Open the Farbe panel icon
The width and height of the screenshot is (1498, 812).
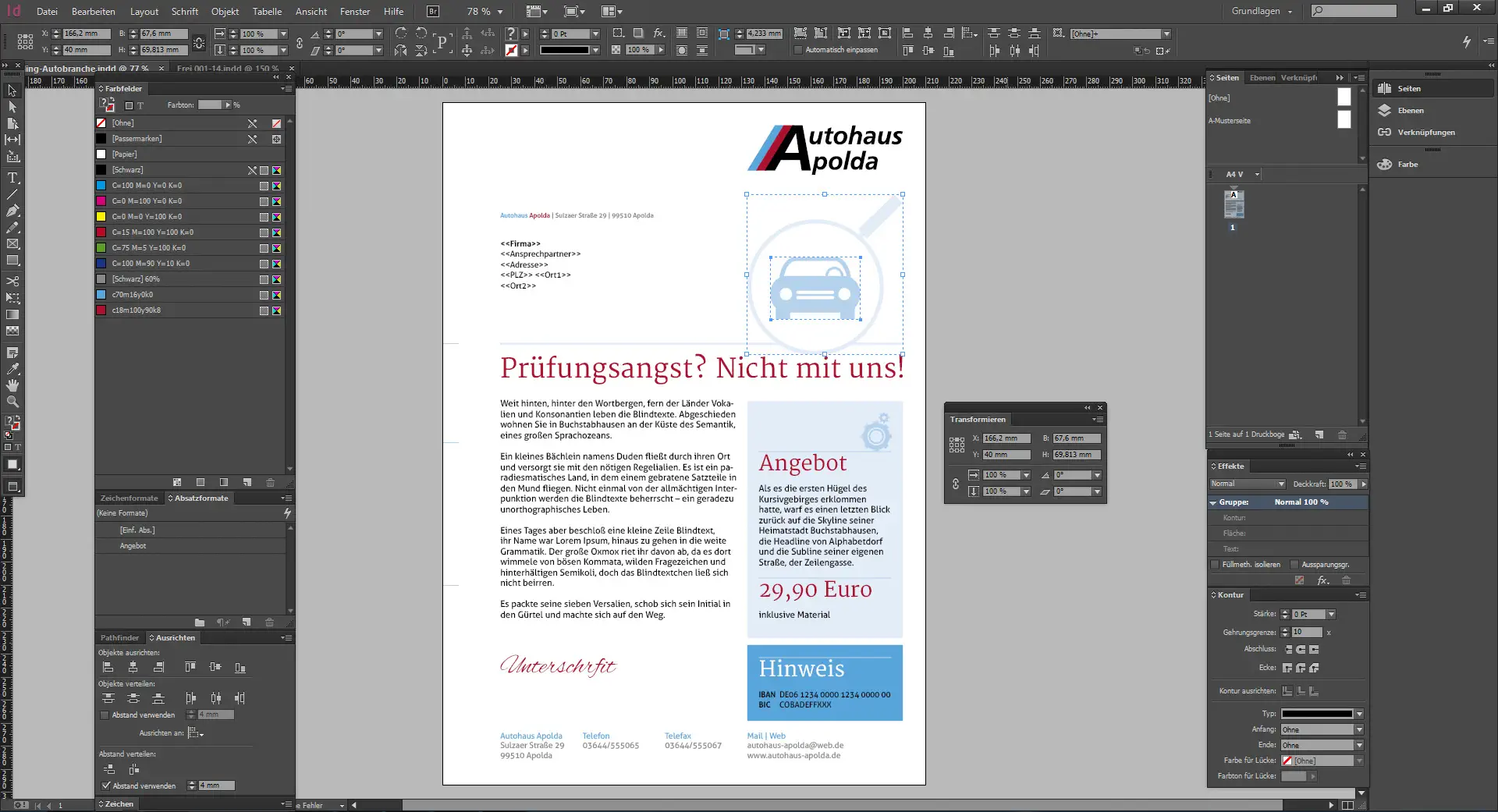pos(1386,164)
